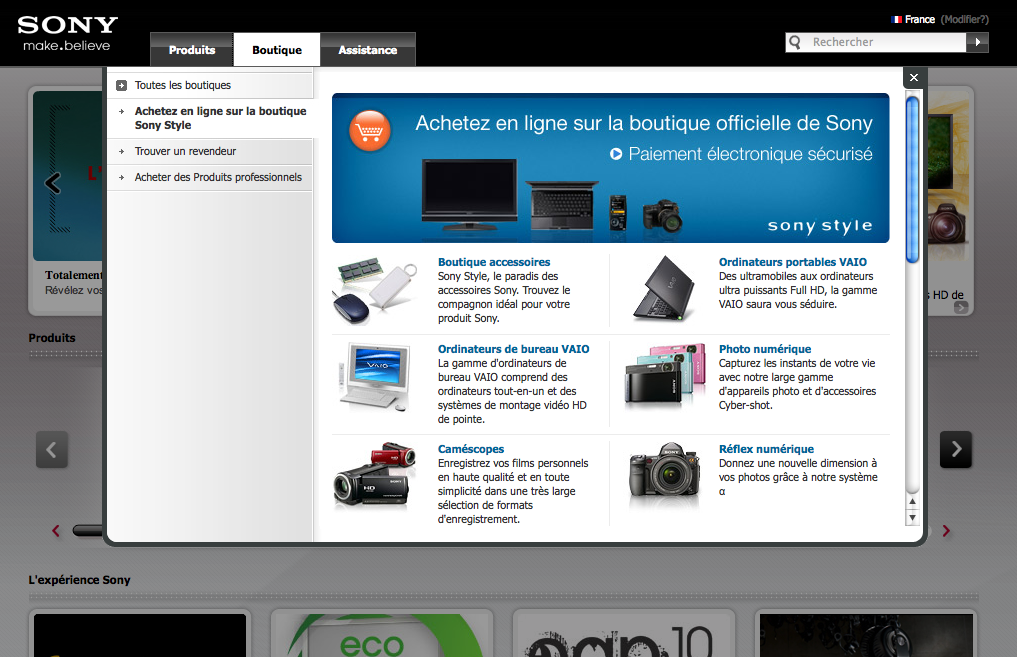The width and height of the screenshot is (1017, 657).
Task: Click the camcorders thumbnail
Action: click(x=375, y=475)
